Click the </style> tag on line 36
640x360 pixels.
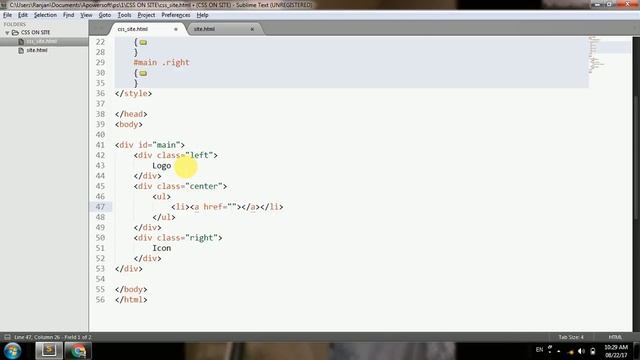tap(133, 93)
